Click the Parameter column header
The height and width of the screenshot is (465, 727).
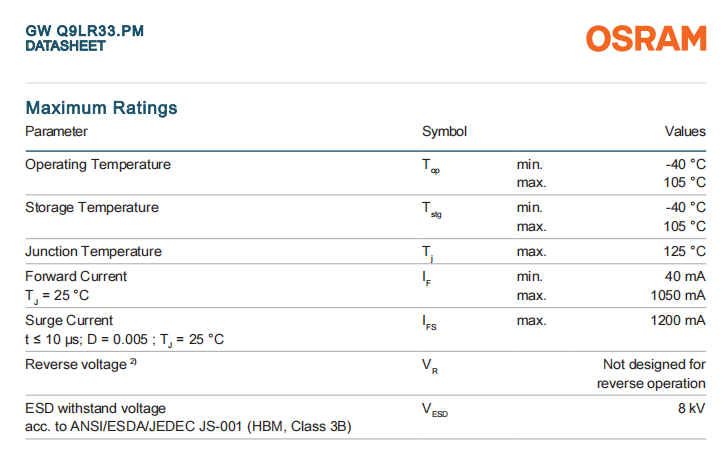pos(56,131)
